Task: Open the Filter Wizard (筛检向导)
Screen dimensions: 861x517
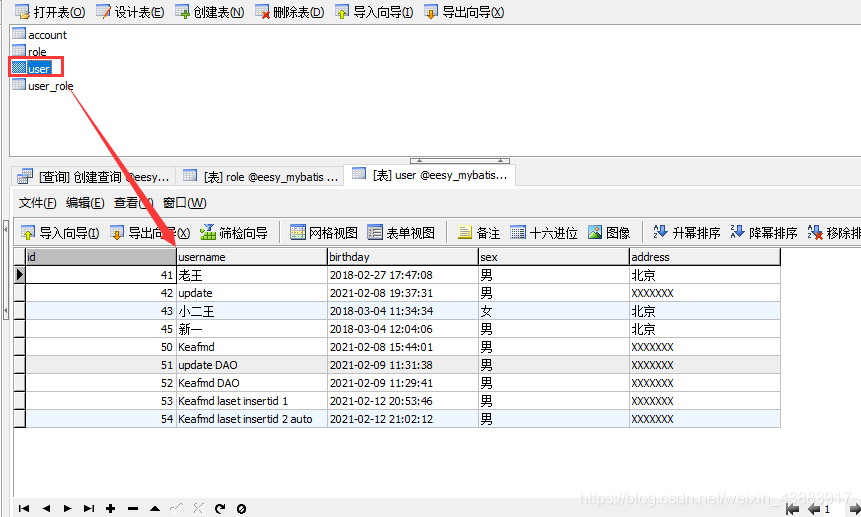Action: point(233,233)
